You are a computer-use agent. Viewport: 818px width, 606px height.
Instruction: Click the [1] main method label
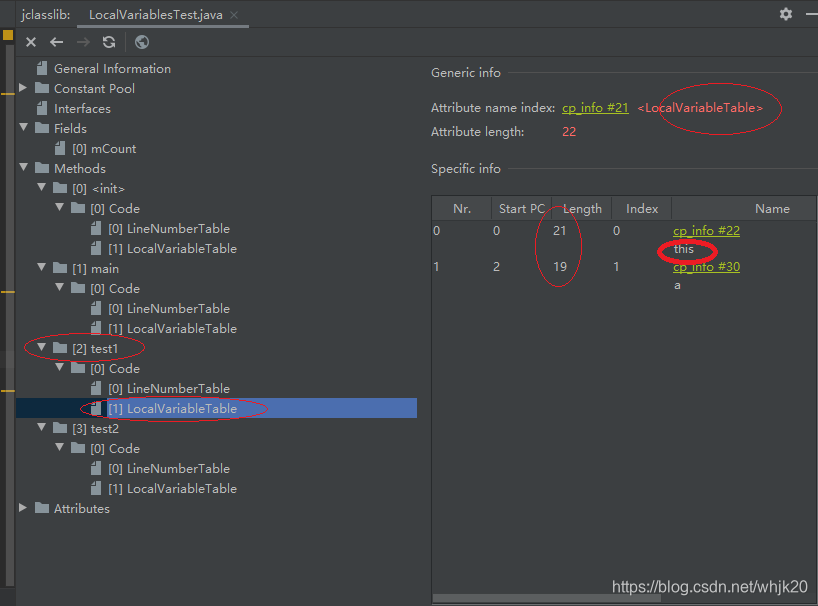point(95,269)
